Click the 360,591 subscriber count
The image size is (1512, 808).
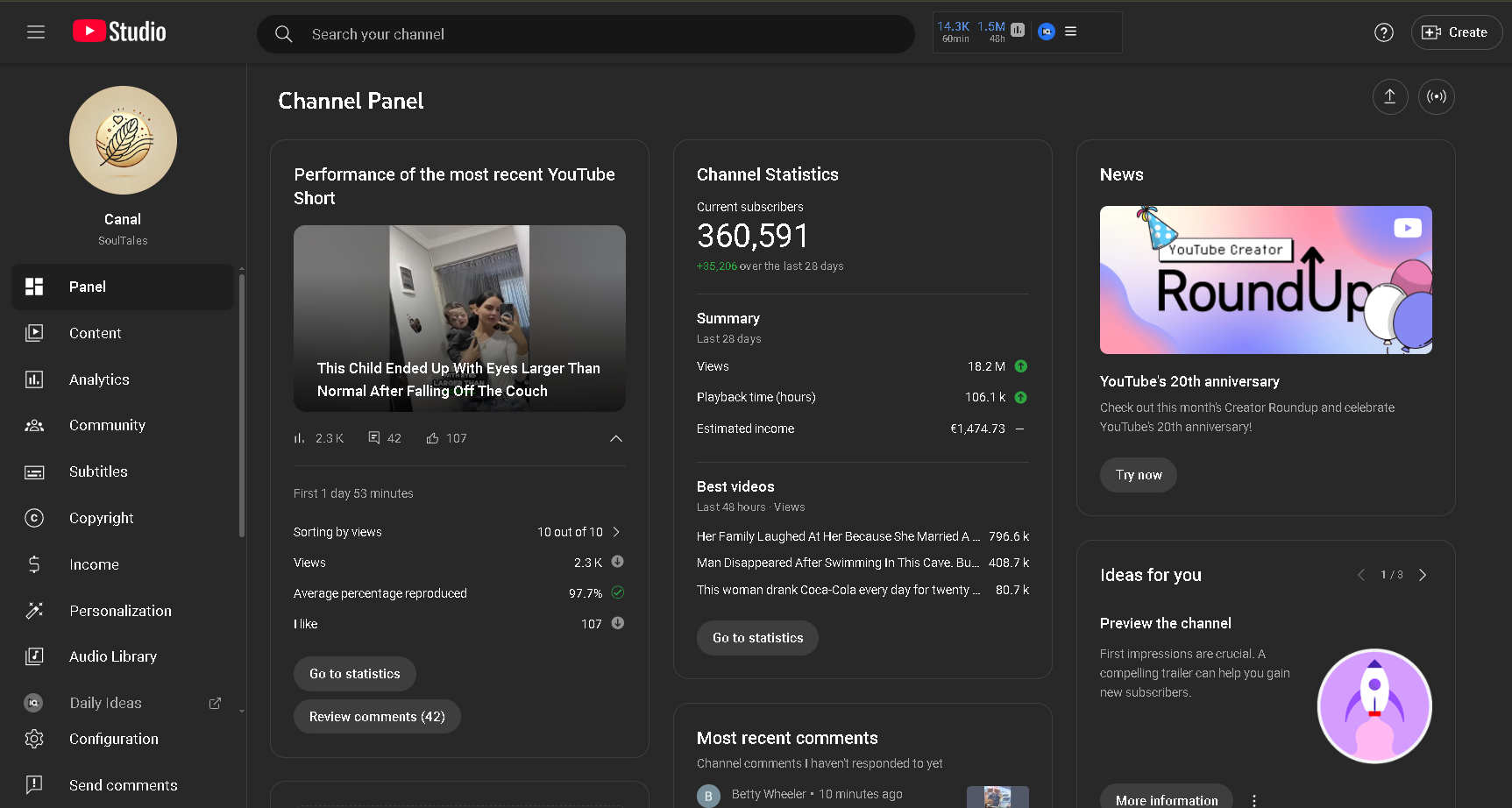coord(752,236)
